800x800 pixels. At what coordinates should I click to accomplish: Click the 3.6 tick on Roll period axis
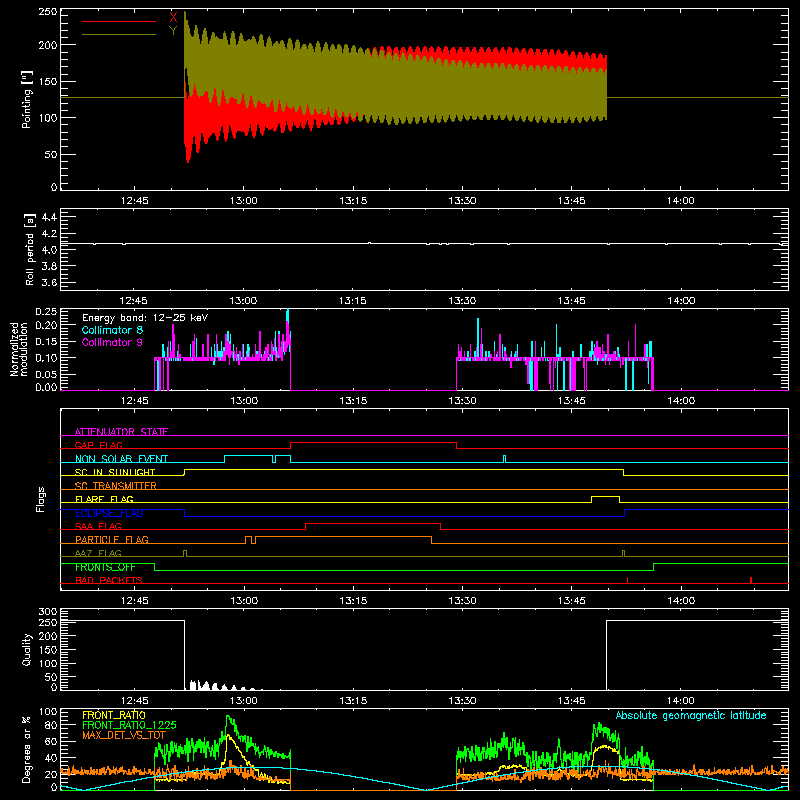tap(49, 282)
